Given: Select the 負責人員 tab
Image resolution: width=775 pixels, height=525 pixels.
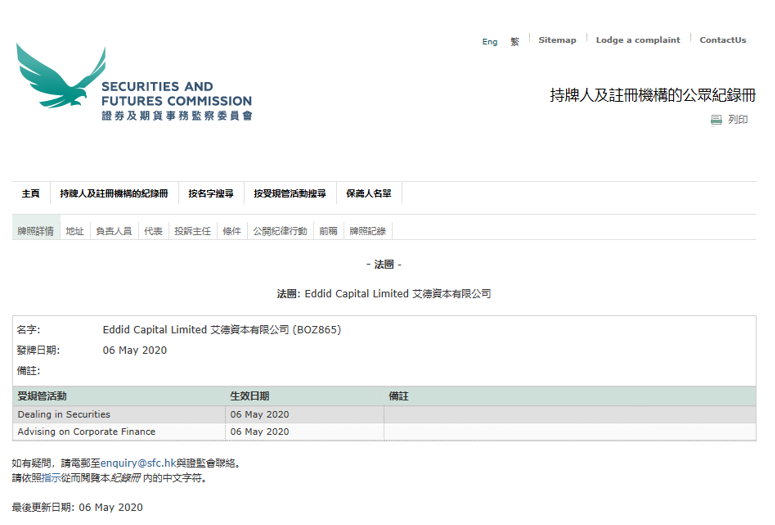Looking at the screenshot, I should (114, 231).
